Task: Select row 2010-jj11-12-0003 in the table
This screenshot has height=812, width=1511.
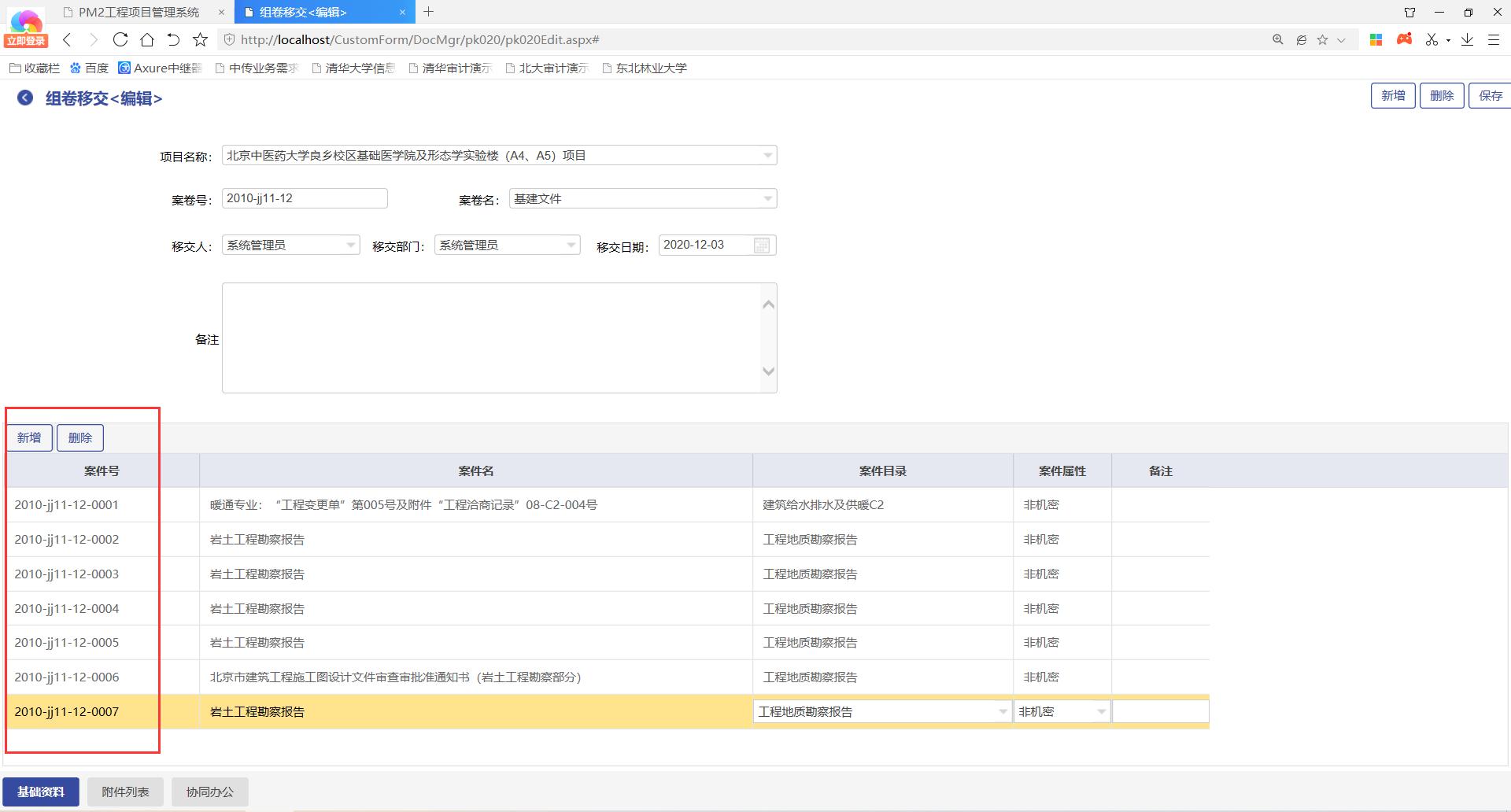Action: (67, 574)
